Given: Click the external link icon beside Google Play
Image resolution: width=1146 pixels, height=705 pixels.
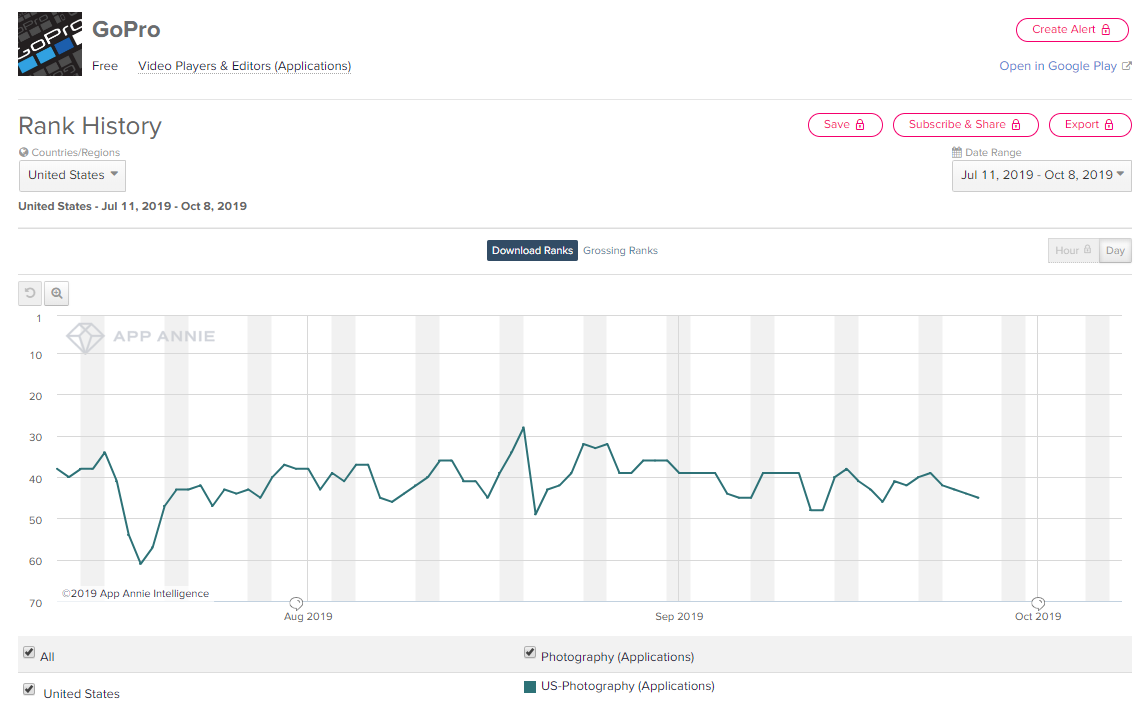Looking at the screenshot, I should (x=1127, y=66).
